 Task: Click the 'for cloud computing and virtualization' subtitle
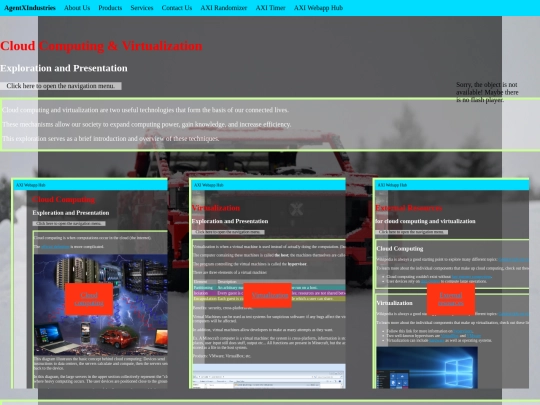(x=425, y=221)
